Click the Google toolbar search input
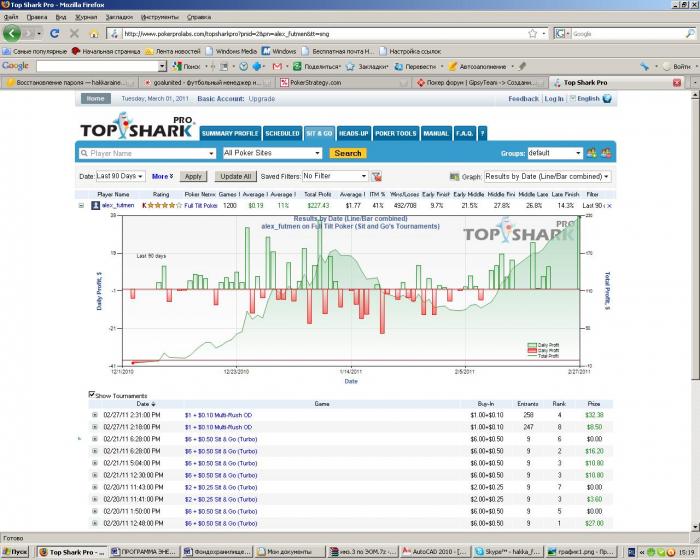The image size is (700, 560). 97,67
